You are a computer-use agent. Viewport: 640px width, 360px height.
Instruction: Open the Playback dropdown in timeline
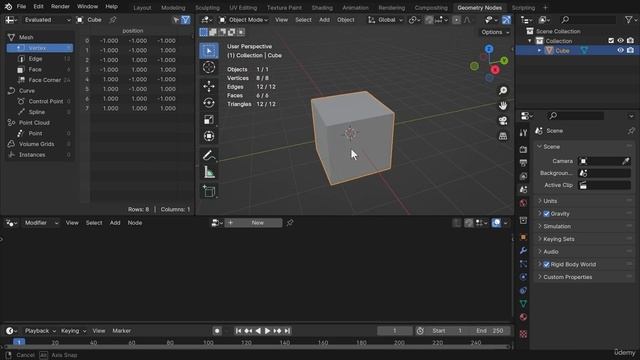click(40, 331)
